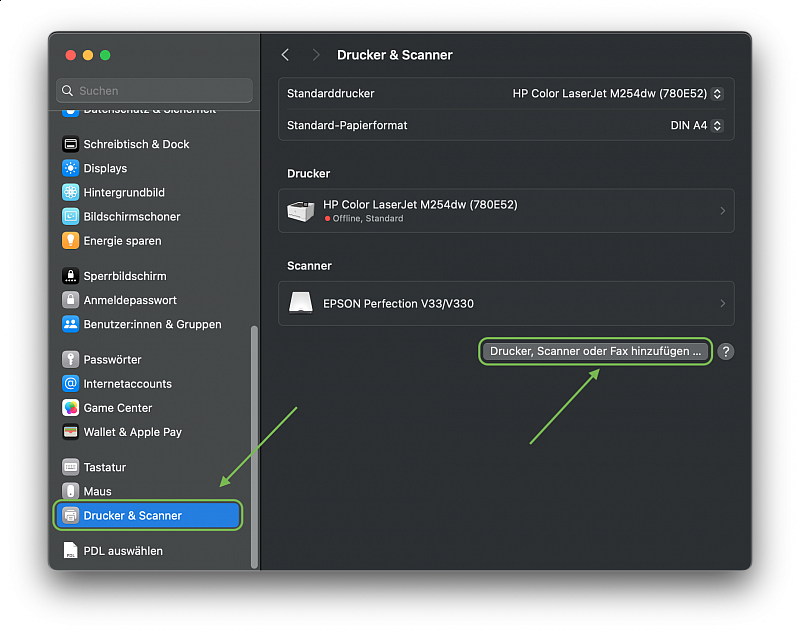This screenshot has height=635, width=800.
Task: Select Sperrbildschirm entry
Action: click(x=148, y=276)
